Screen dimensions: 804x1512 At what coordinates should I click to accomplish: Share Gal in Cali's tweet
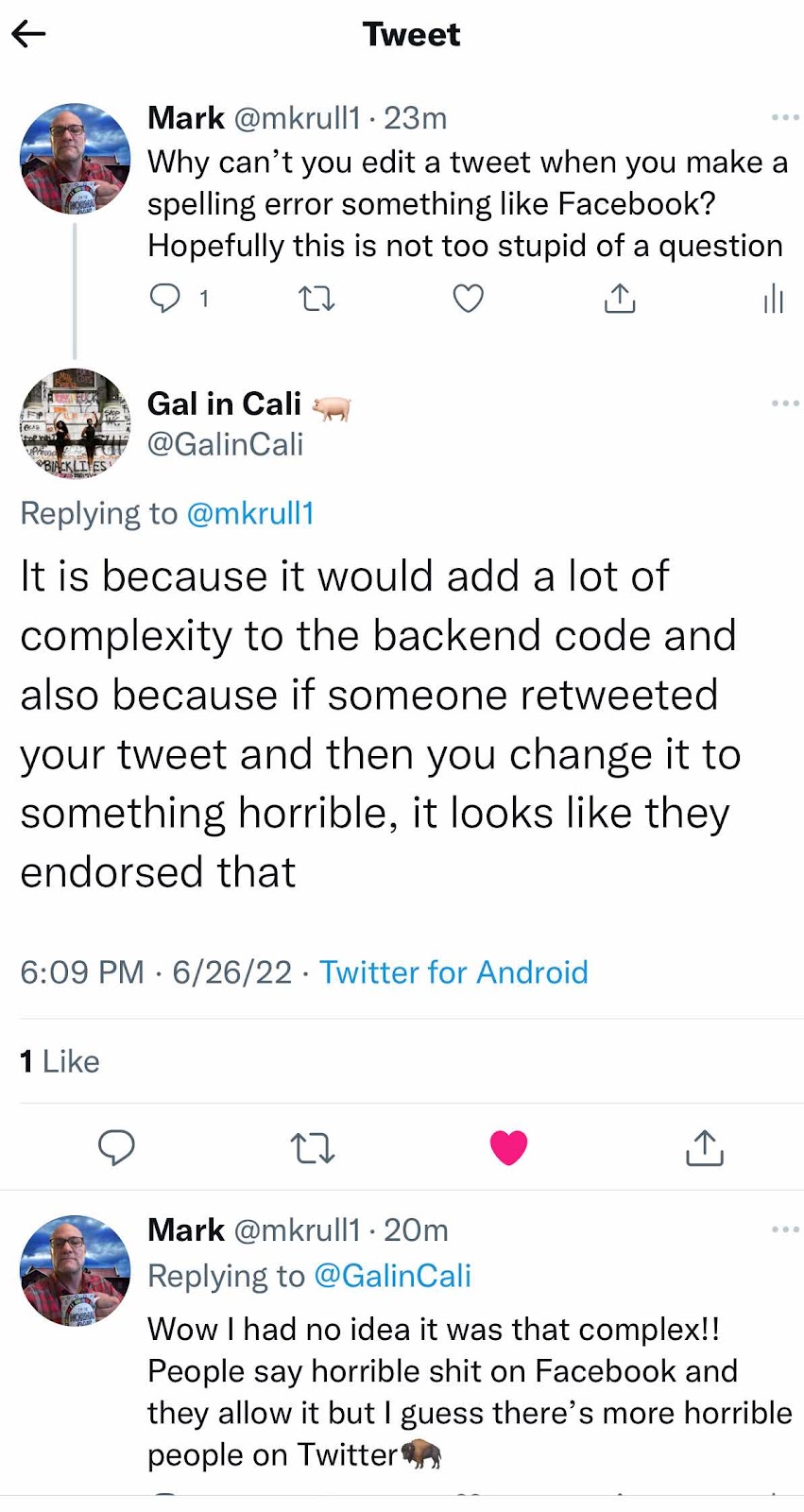[704, 1147]
